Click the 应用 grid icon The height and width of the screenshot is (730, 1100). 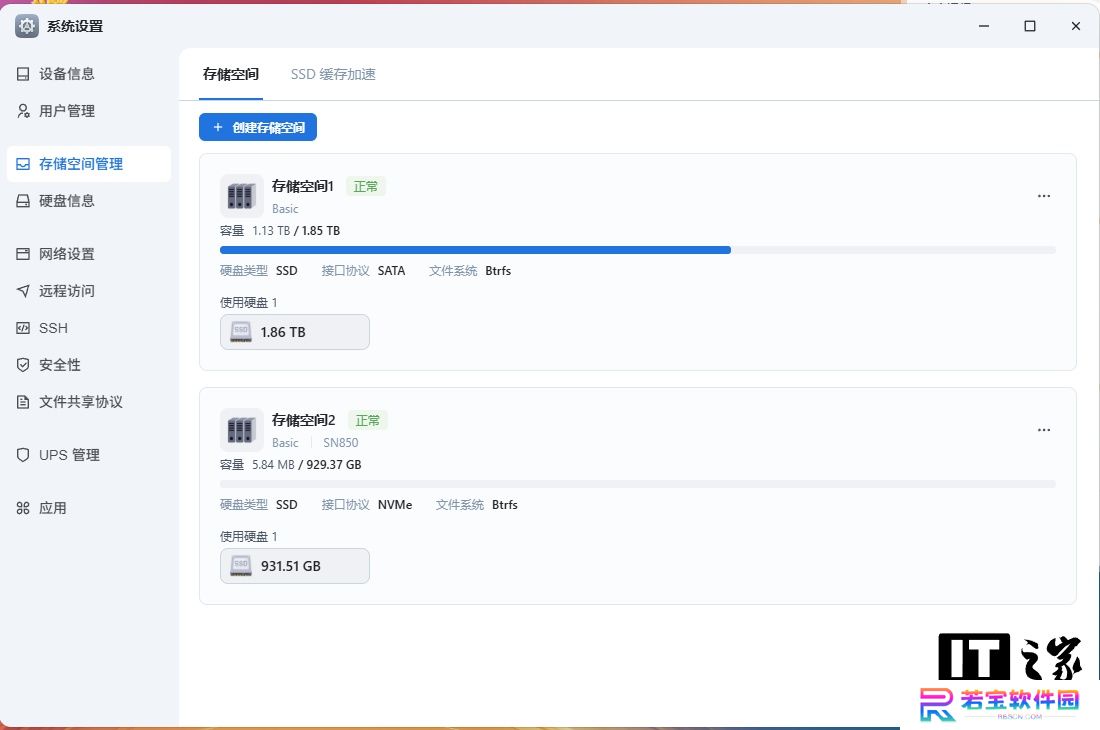(x=23, y=508)
